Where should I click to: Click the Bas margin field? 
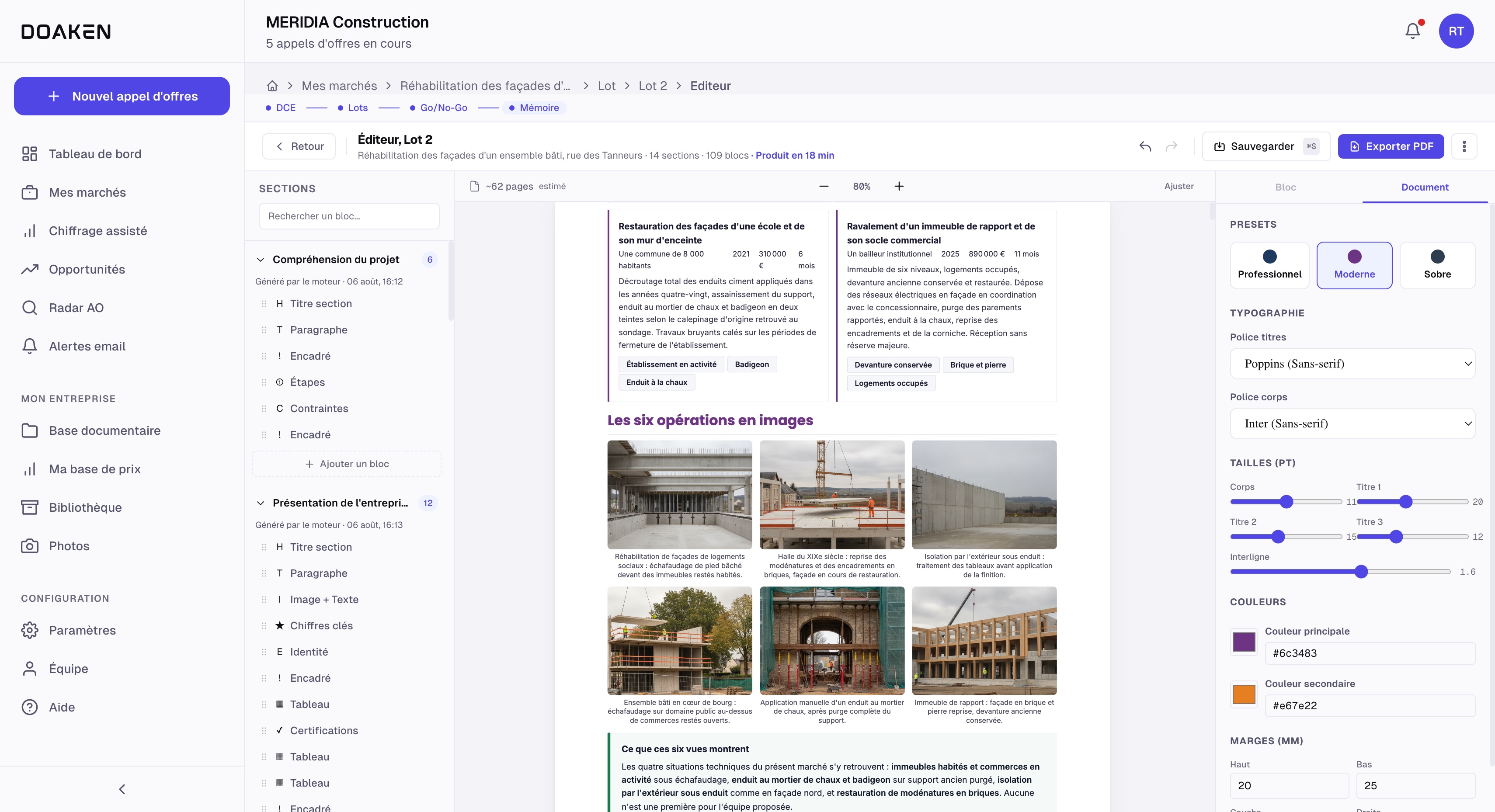coord(1415,786)
